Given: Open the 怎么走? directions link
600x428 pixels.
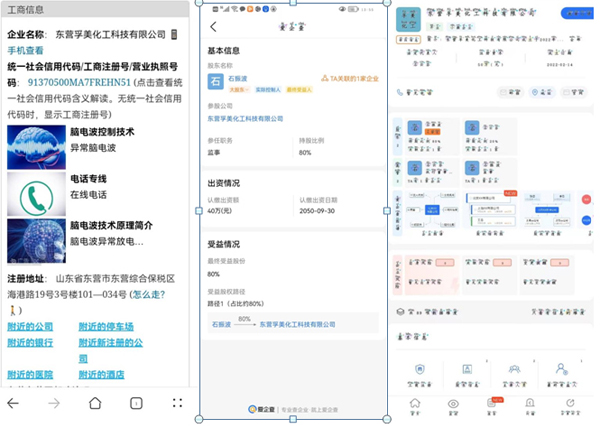Looking at the screenshot, I should click(x=148, y=295).
